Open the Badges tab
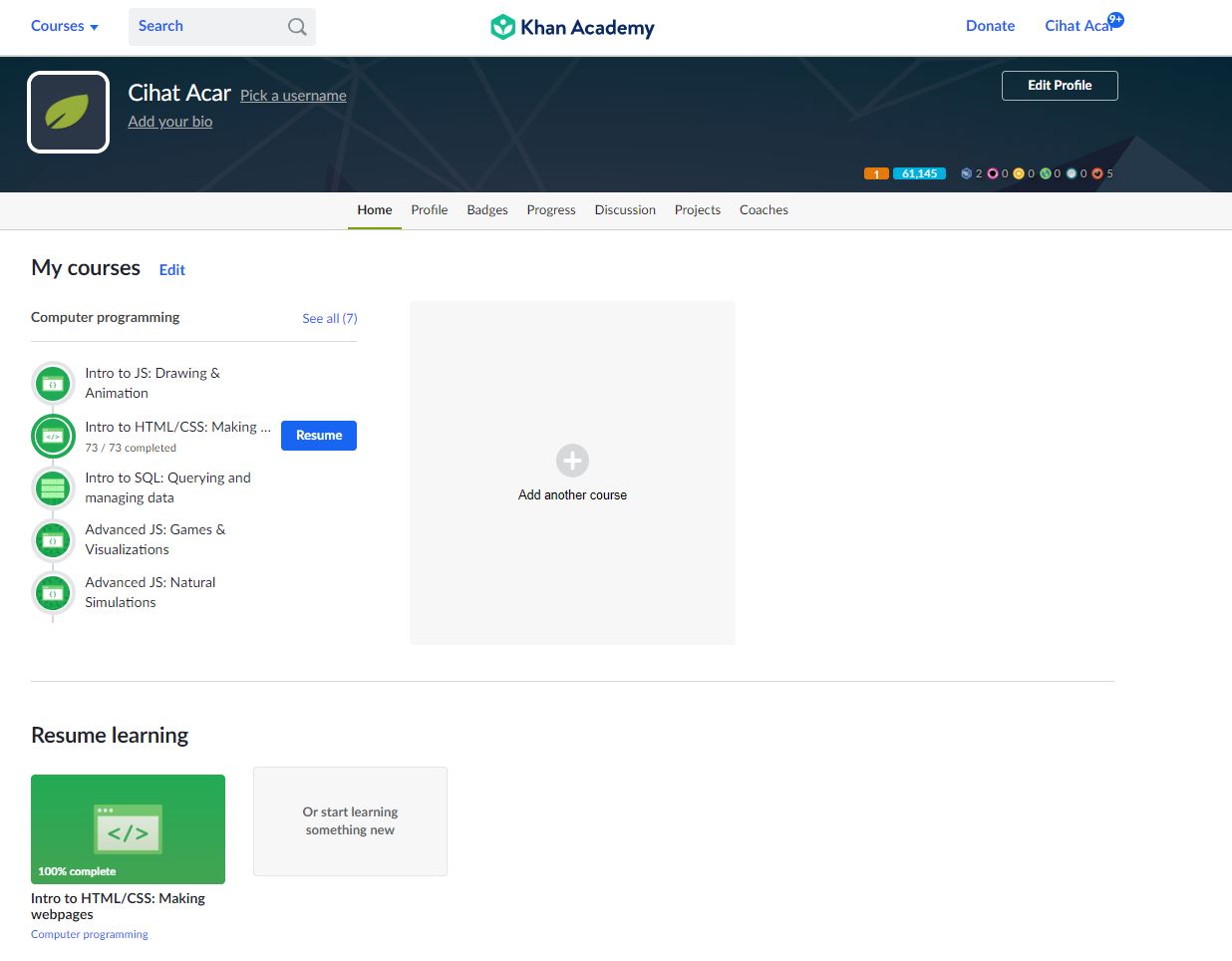Image resolution: width=1232 pixels, height=961 pixels. click(x=487, y=210)
